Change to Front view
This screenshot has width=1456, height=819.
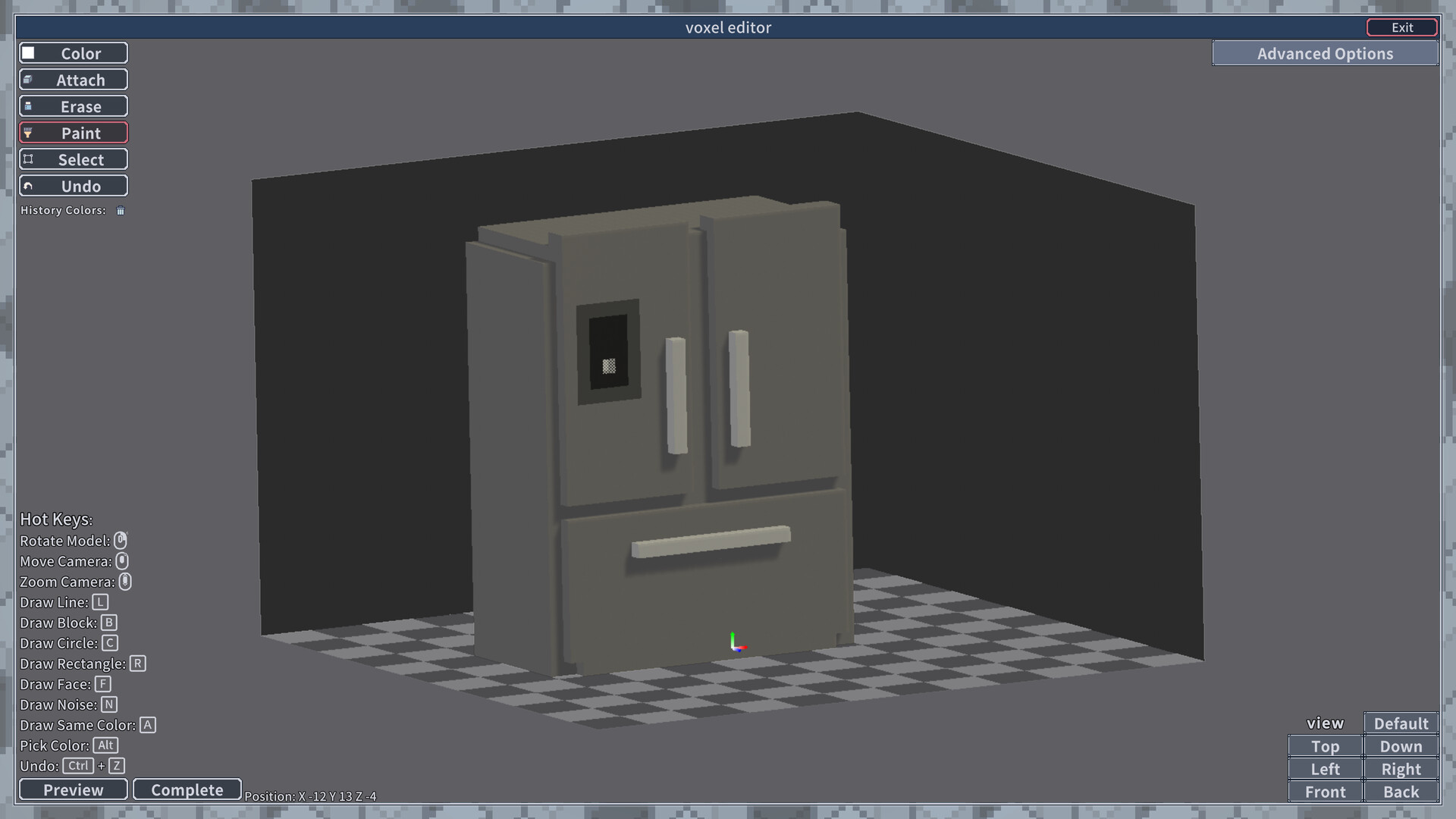point(1325,792)
